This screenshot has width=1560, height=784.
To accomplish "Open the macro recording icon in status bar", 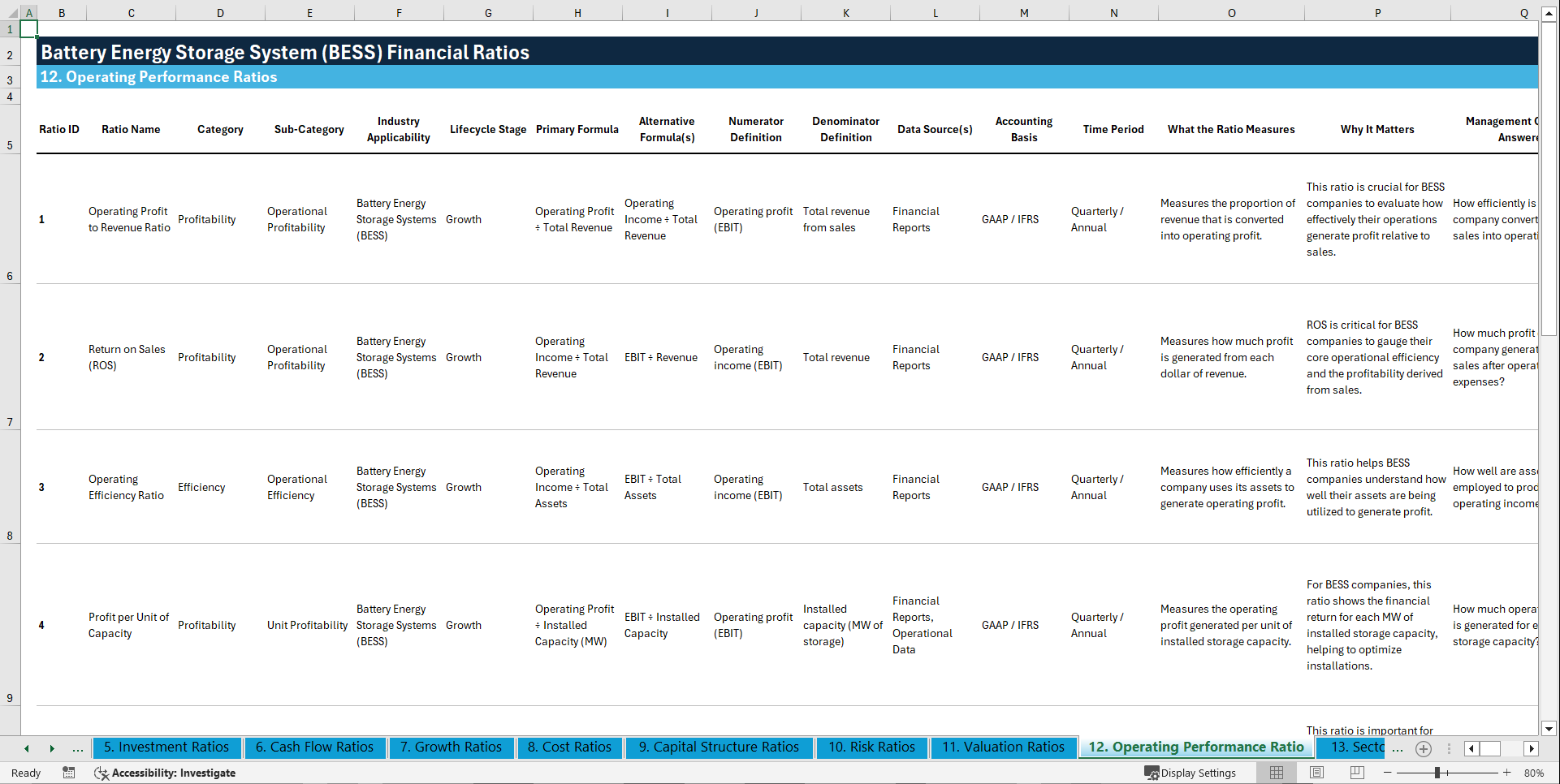I will coord(69,773).
